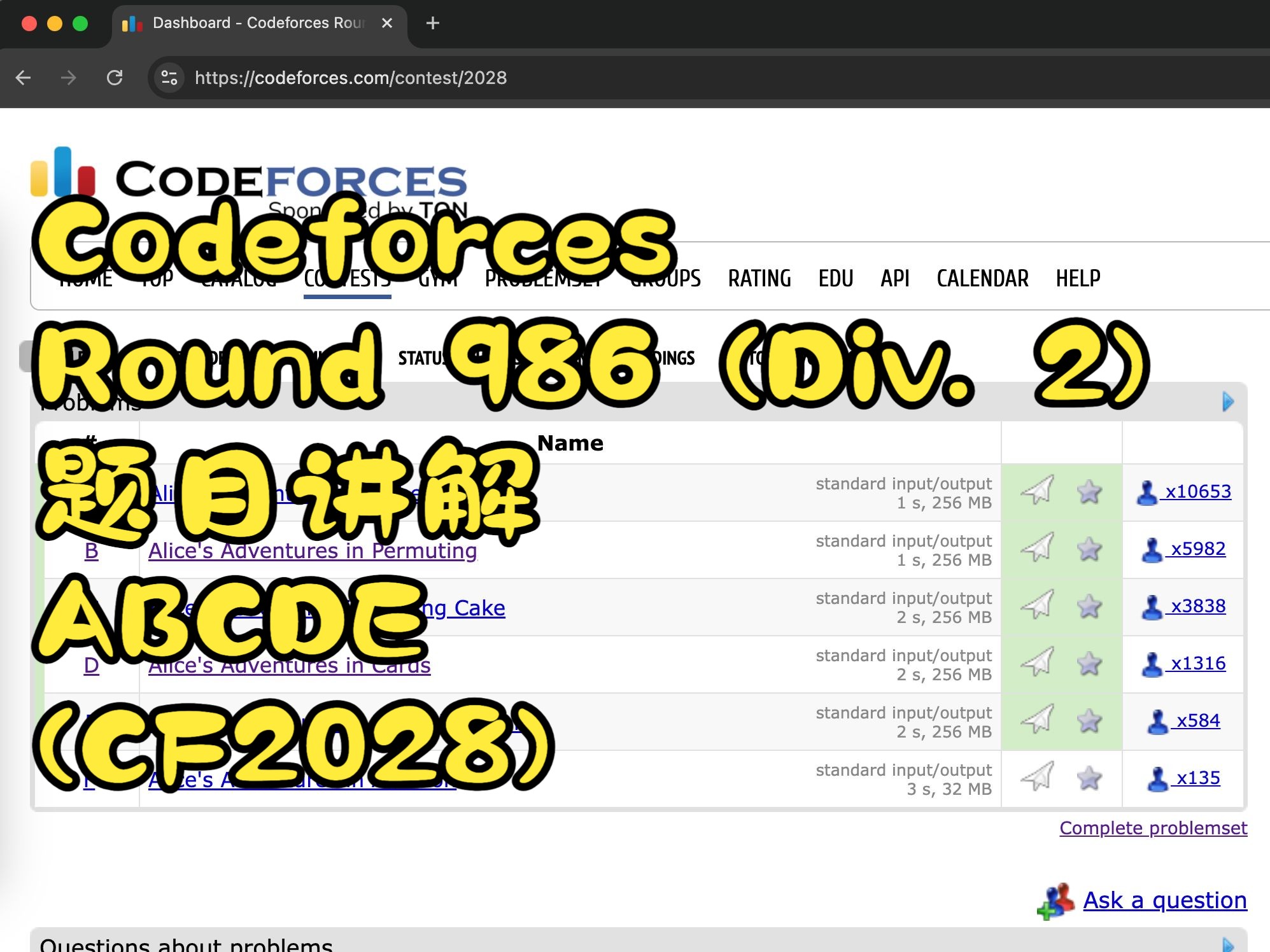Click inside the address bar URL field
The image size is (1270, 952).
[350, 78]
